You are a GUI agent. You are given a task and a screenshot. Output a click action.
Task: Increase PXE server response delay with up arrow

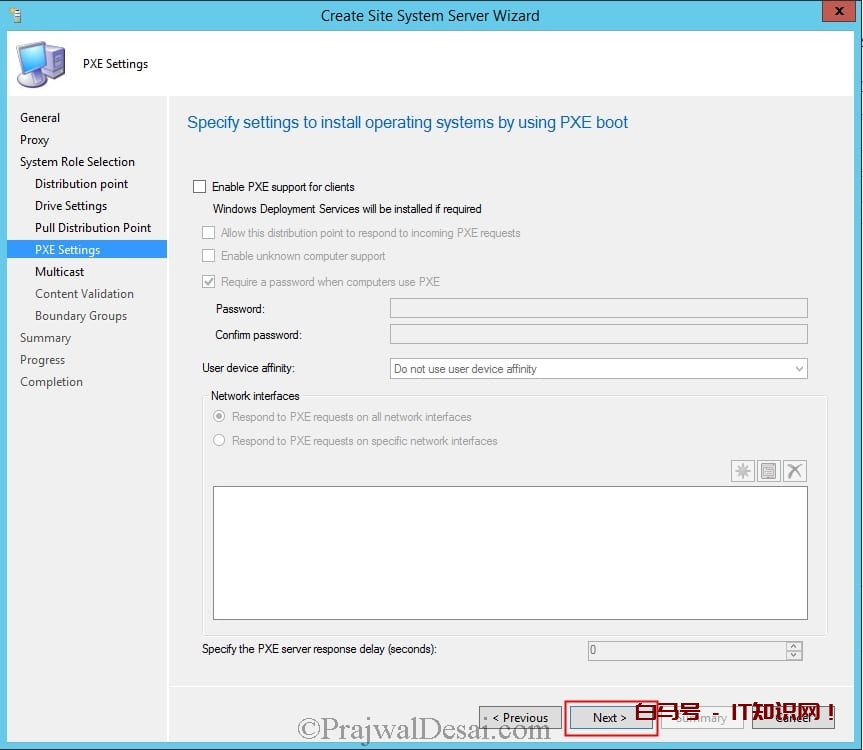794,646
